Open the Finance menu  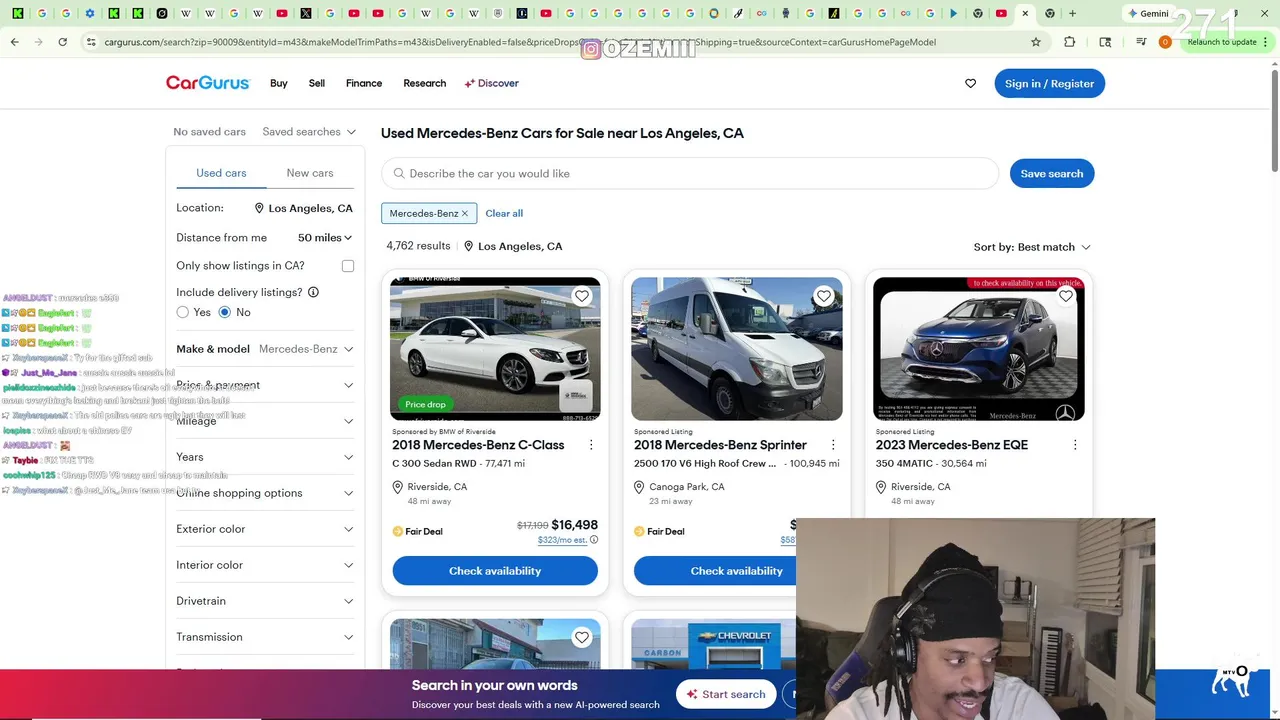click(x=364, y=83)
